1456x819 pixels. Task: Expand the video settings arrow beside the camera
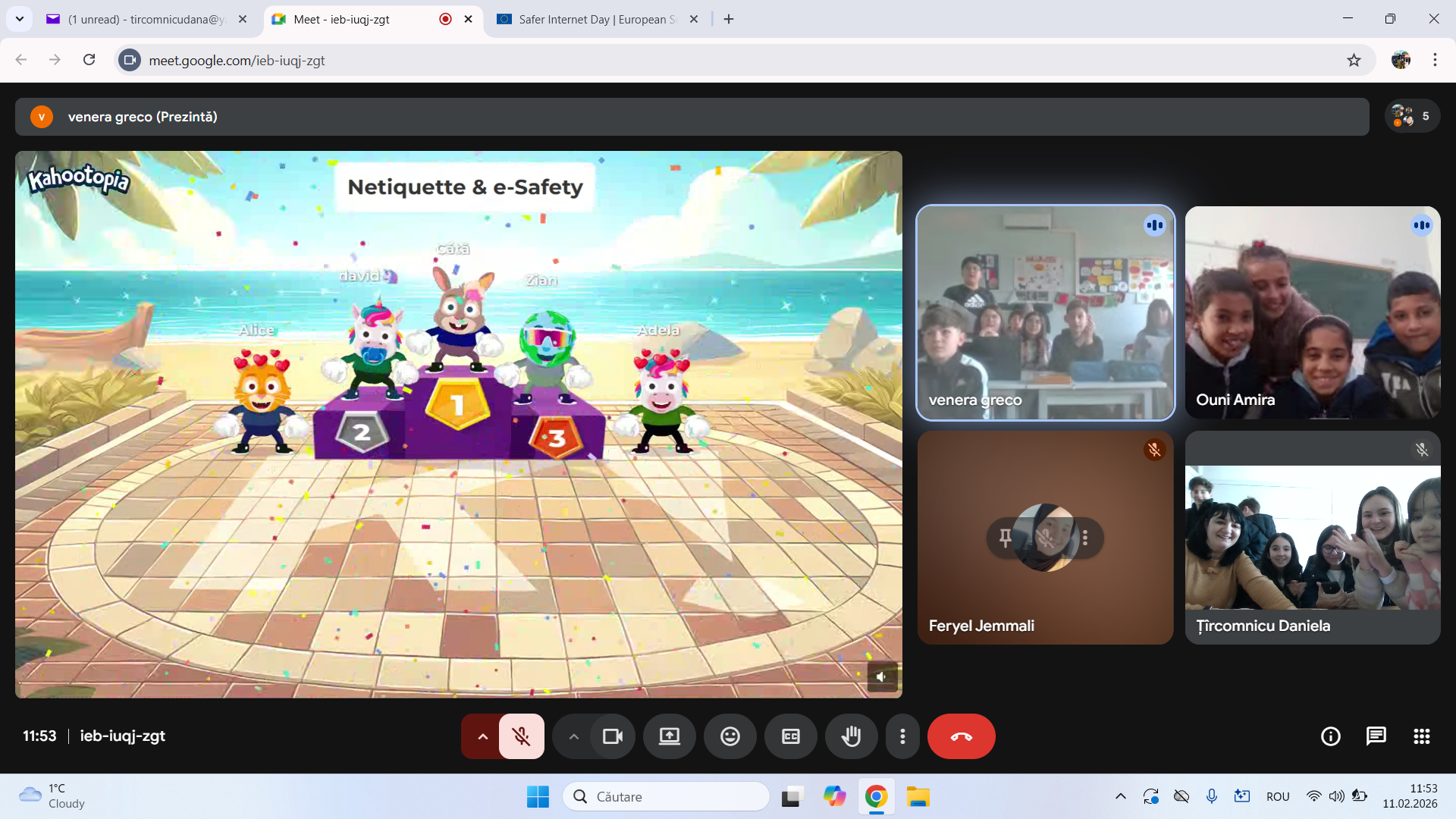(x=573, y=736)
